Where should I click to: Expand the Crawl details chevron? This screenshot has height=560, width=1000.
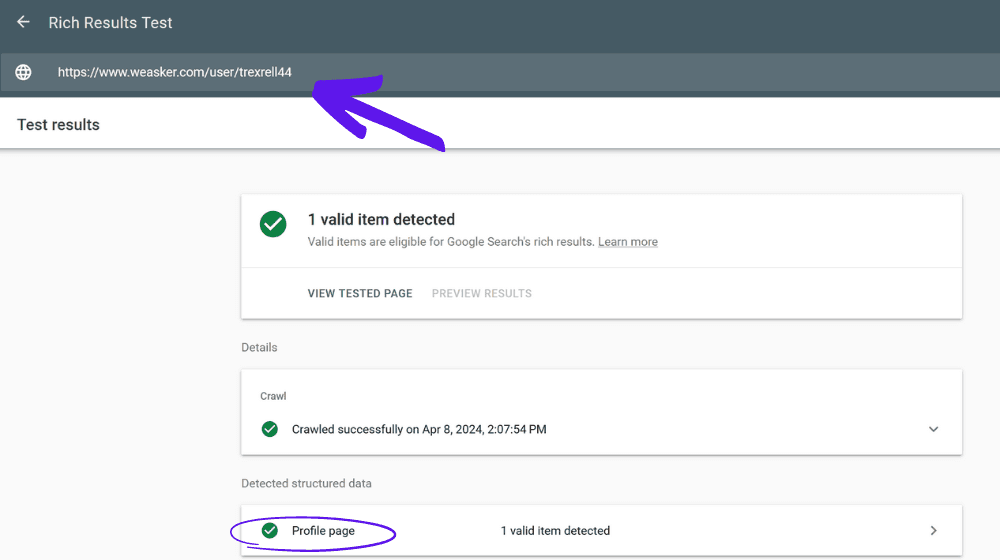tap(933, 429)
